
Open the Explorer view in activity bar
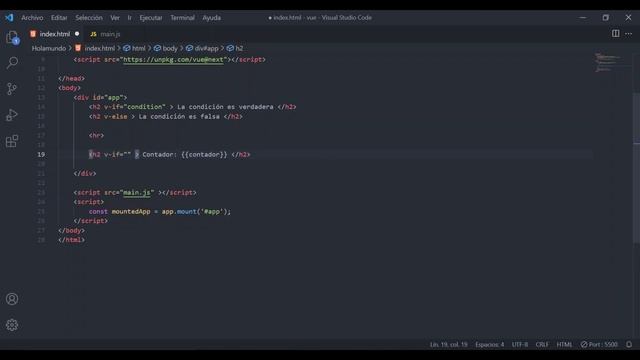(12, 38)
